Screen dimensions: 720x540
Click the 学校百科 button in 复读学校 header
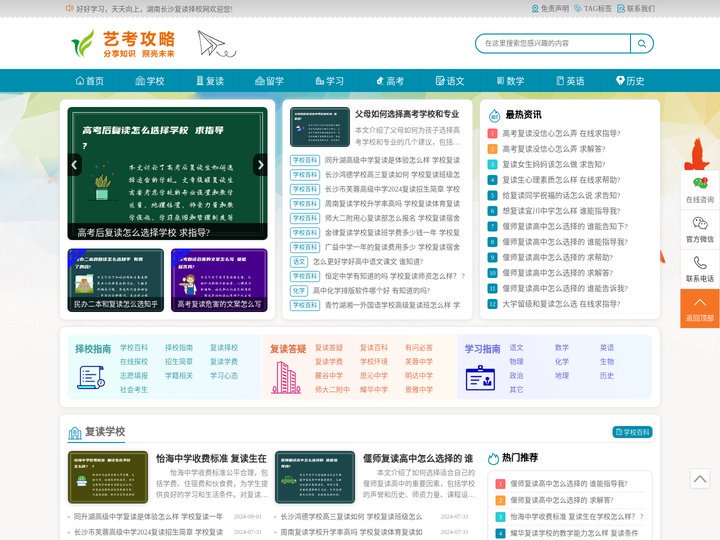[x=632, y=432]
